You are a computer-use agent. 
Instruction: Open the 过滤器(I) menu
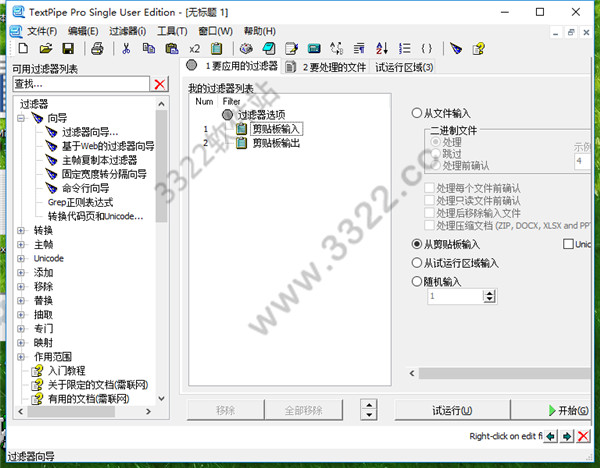pyautogui.click(x=127, y=31)
